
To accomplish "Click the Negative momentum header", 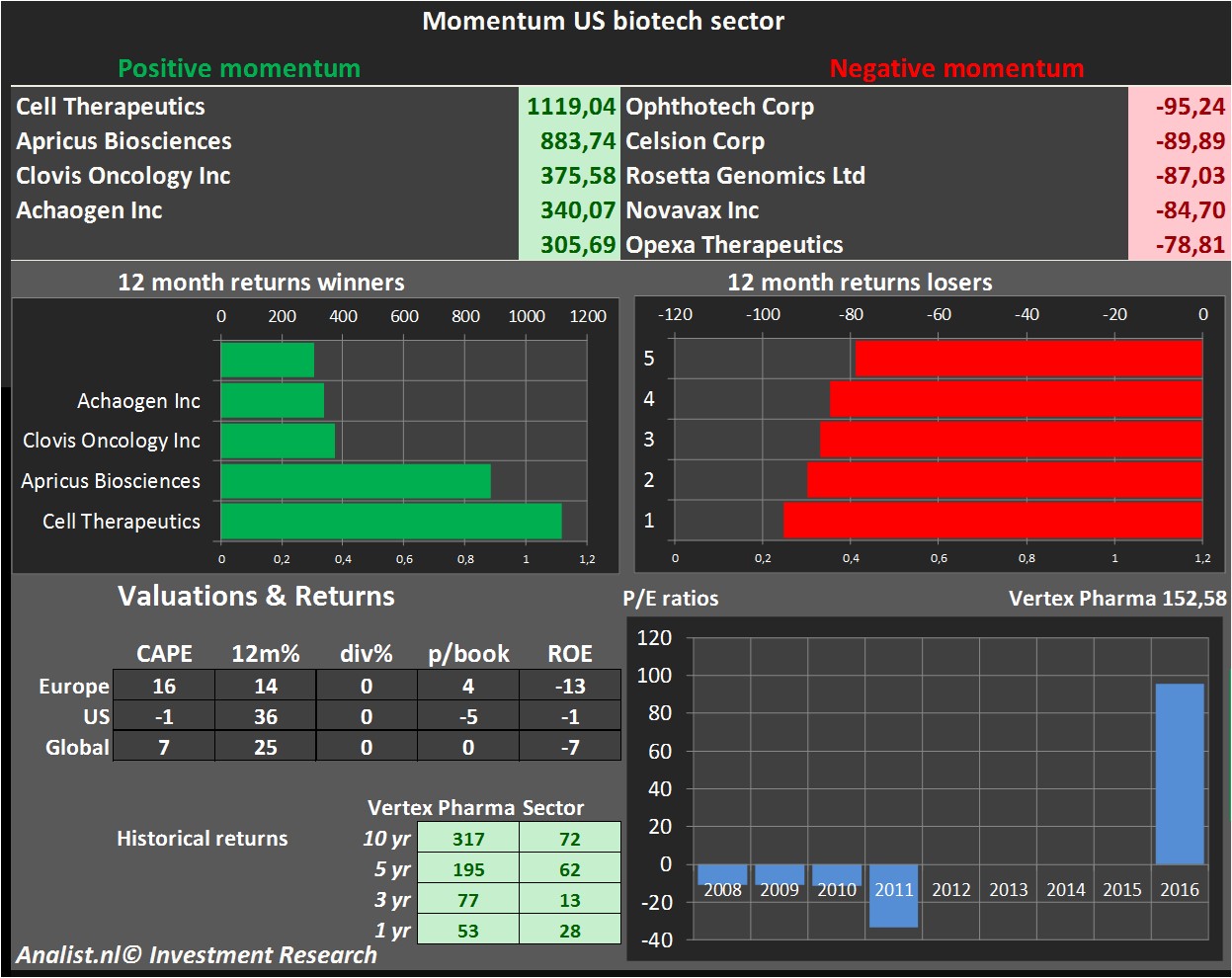I will pyautogui.click(x=957, y=68).
